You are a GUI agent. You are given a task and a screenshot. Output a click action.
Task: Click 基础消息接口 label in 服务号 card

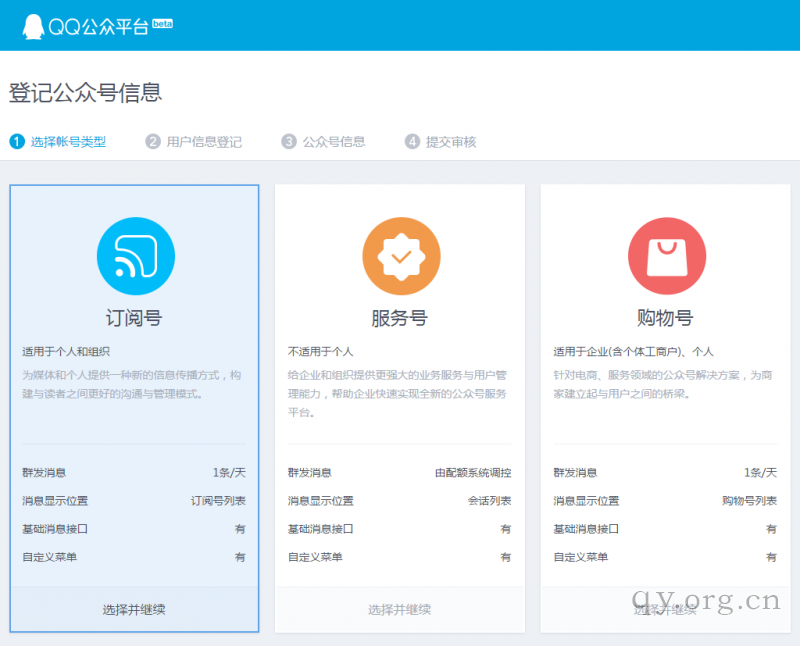pos(321,529)
